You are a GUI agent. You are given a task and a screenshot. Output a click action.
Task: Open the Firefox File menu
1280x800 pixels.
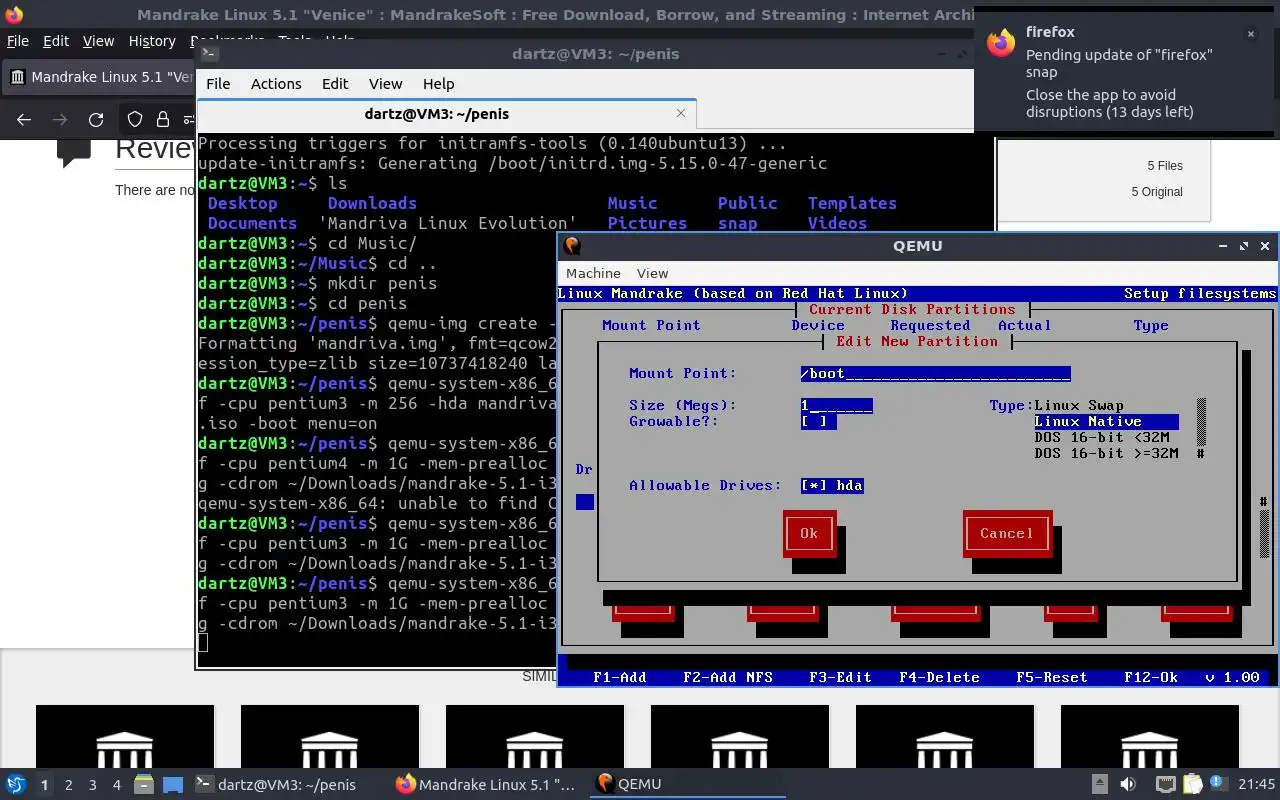[18, 41]
